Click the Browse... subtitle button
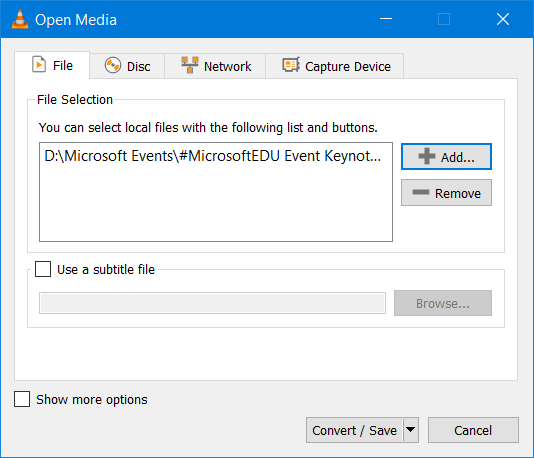The height and width of the screenshot is (458, 534). (x=443, y=303)
